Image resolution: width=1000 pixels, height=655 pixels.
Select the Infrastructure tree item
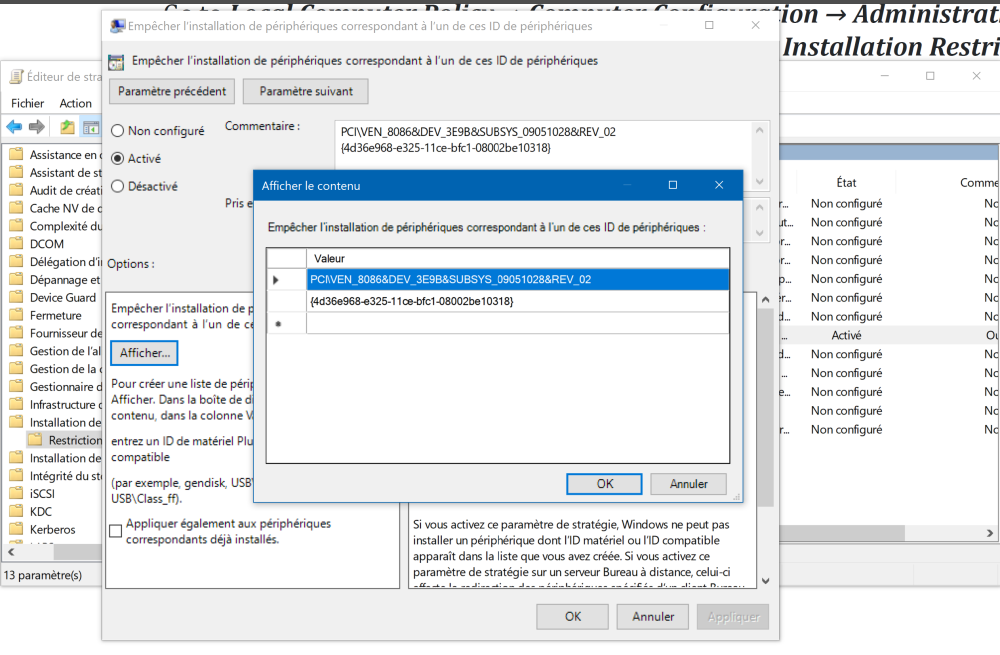click(x=66, y=404)
